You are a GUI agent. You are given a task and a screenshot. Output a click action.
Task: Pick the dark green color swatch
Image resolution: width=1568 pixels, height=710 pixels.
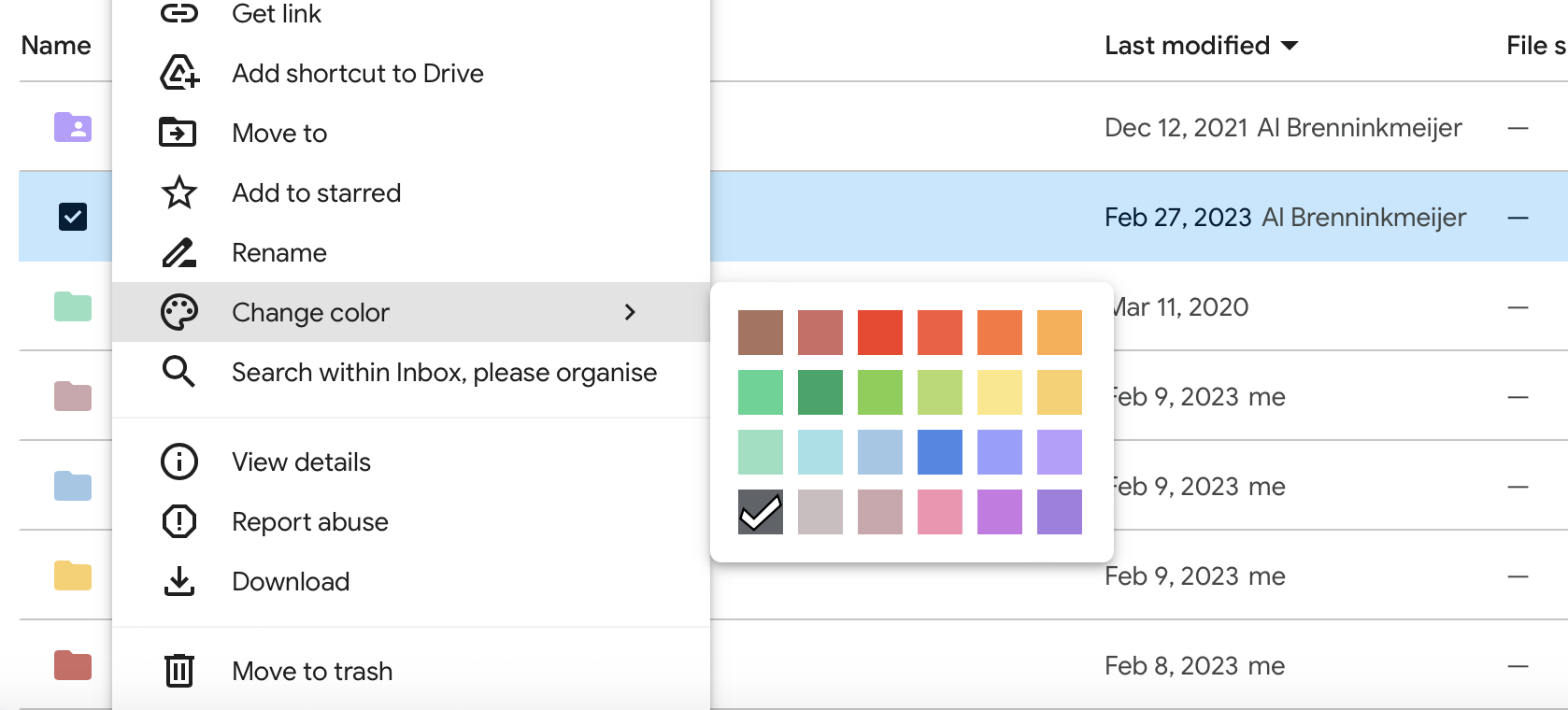click(x=820, y=392)
